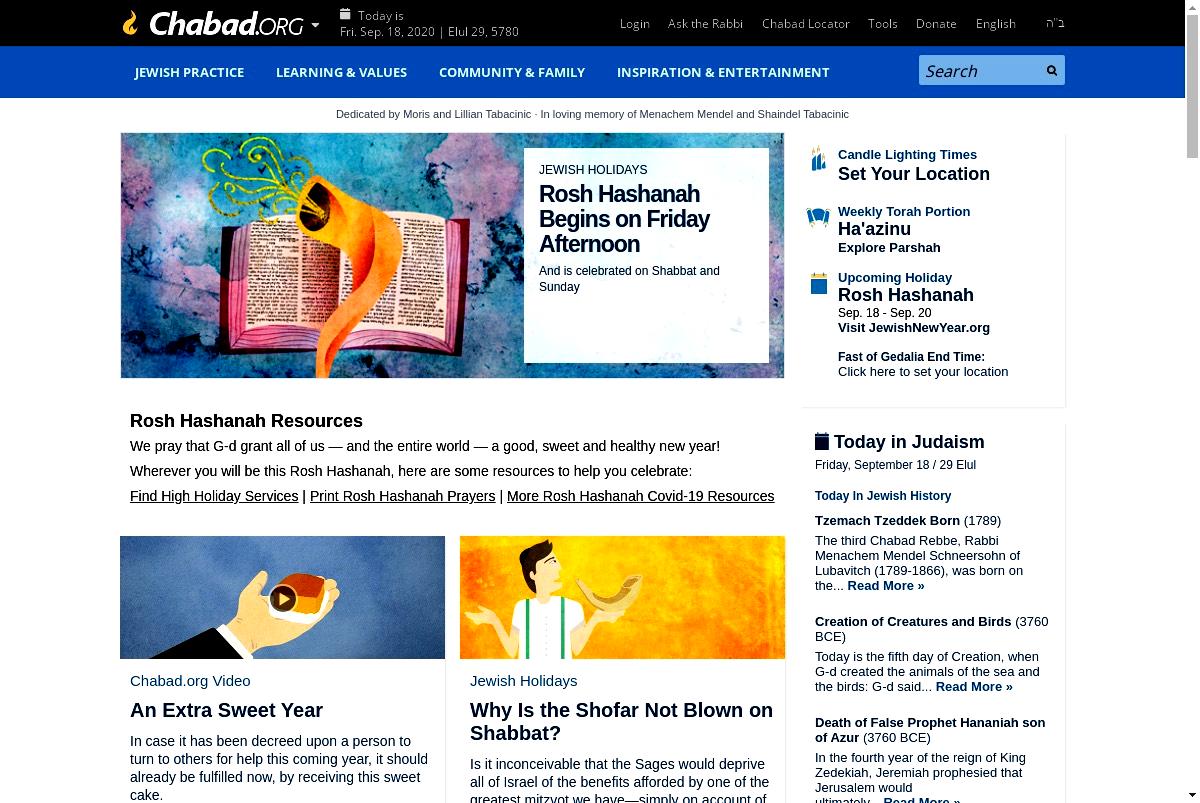Open the Community & Family menu

(x=512, y=72)
